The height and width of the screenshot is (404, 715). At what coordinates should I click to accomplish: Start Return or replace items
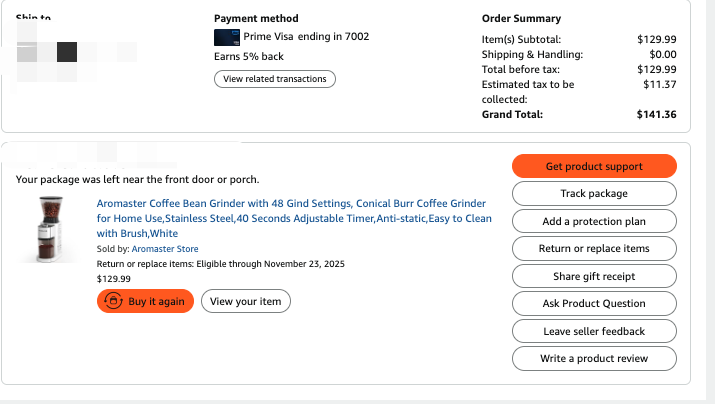point(594,248)
